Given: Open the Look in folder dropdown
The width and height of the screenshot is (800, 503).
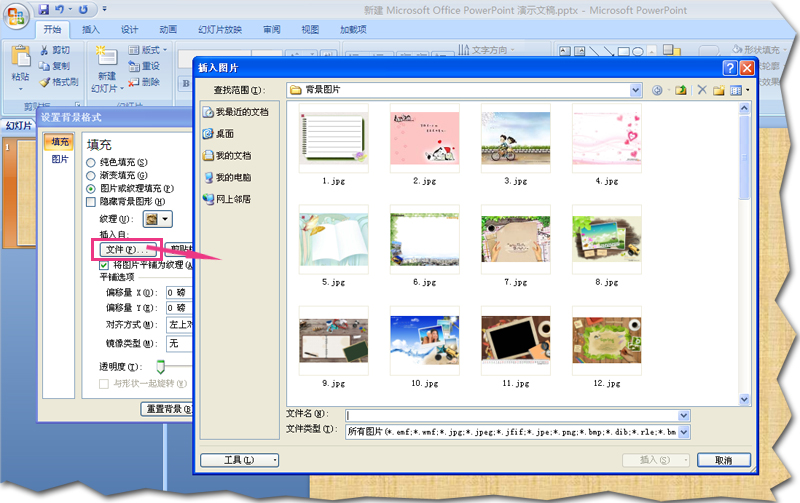Looking at the screenshot, I should tap(635, 90).
